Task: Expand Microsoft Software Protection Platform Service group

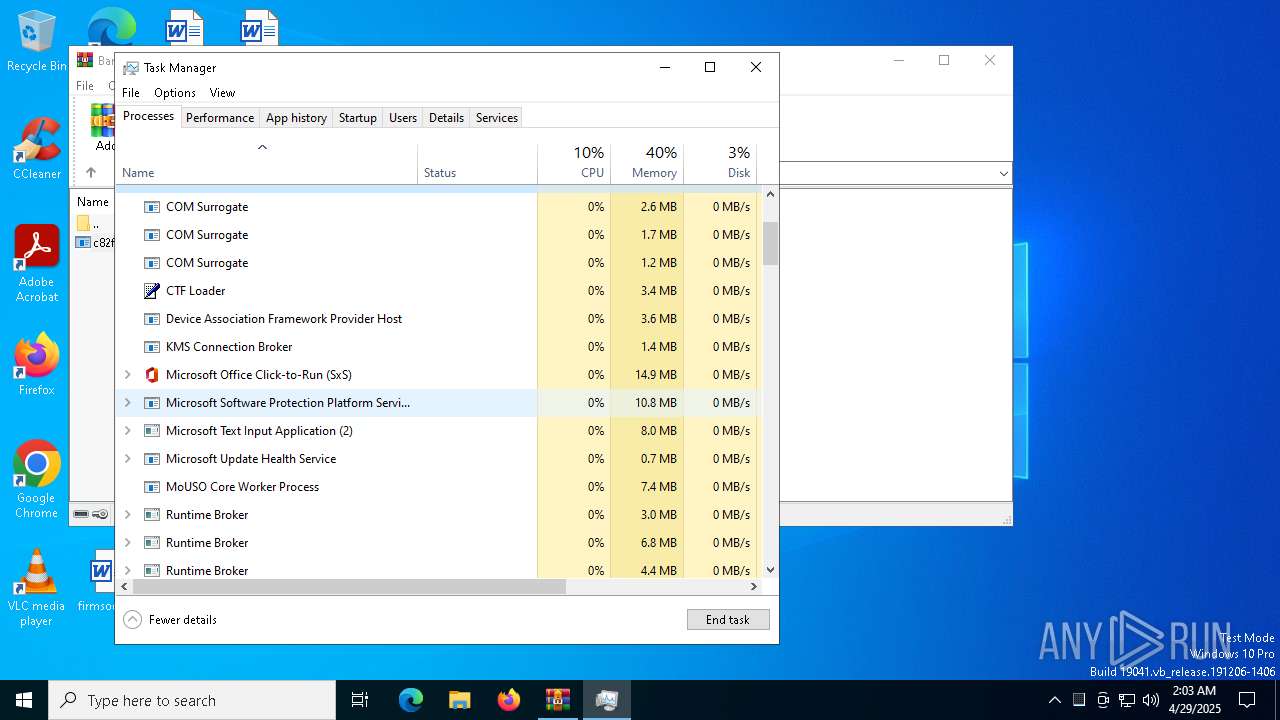Action: tap(127, 403)
